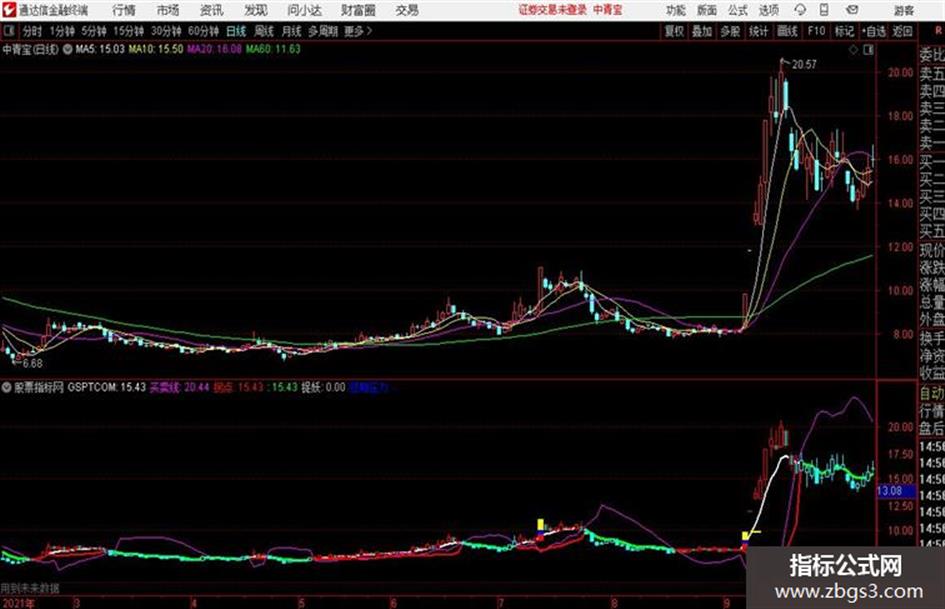The image size is (945, 609).
Task: Click the MA10: 15.50 indicator label
Action: click(x=155, y=49)
